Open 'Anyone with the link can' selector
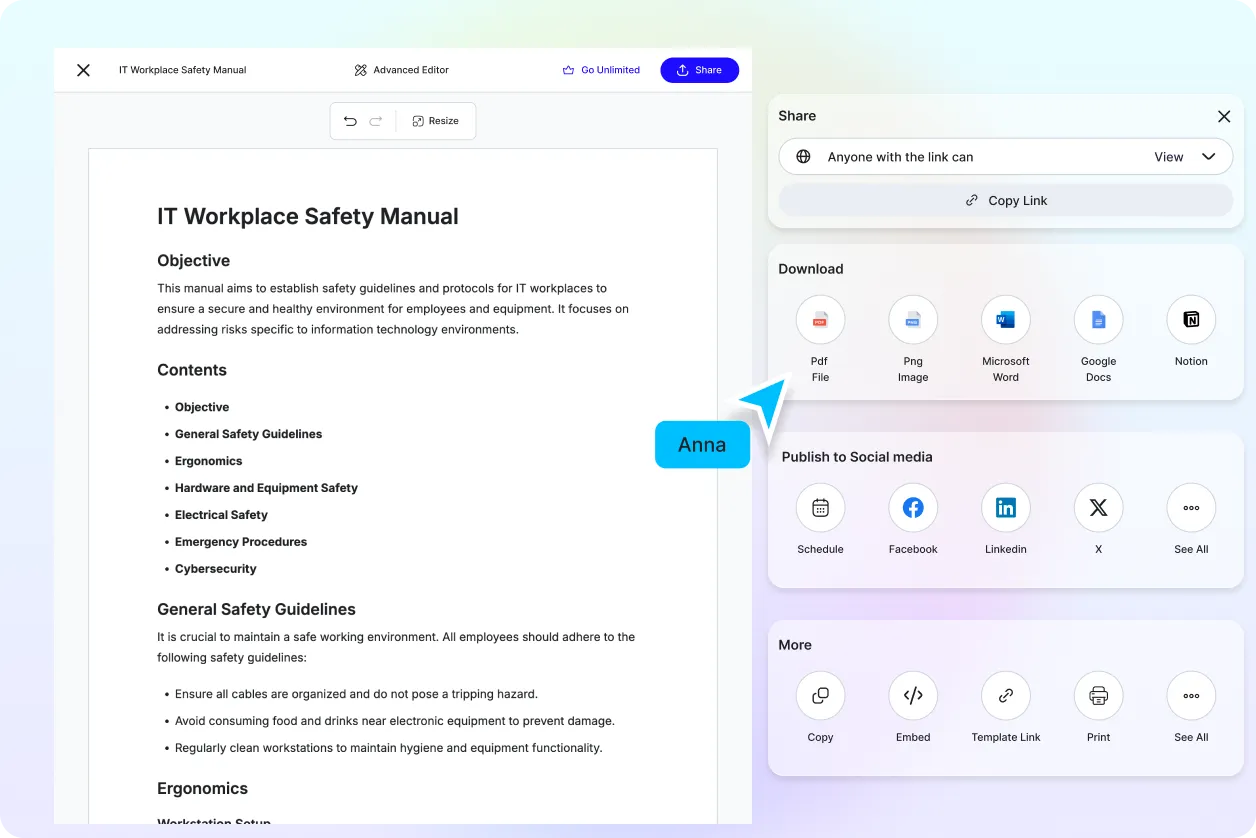Viewport: 1256px width, 838px height. click(x=900, y=157)
